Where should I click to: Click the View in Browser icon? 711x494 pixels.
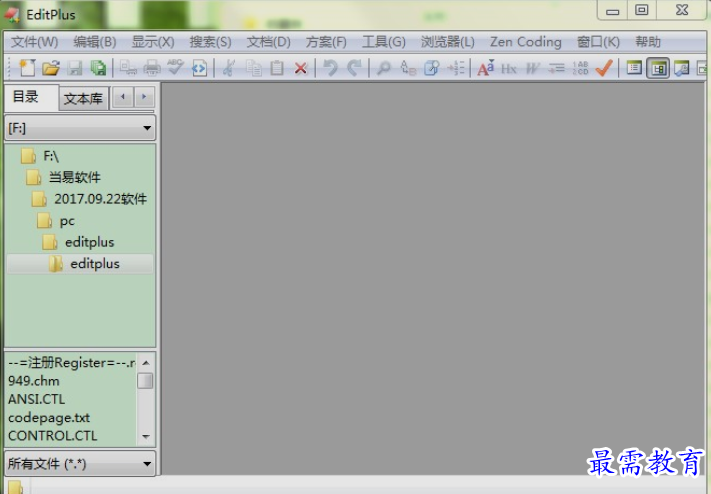point(199,68)
